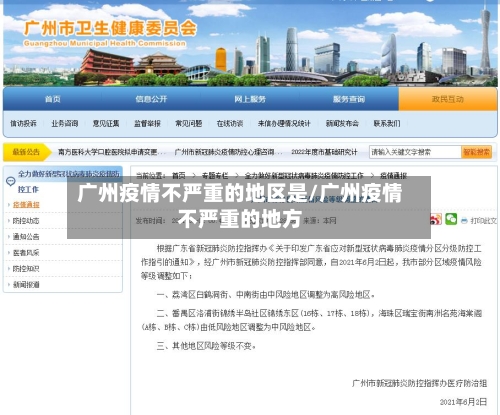Open the 信息公开 navigation tab

pyautogui.click(x=151, y=99)
